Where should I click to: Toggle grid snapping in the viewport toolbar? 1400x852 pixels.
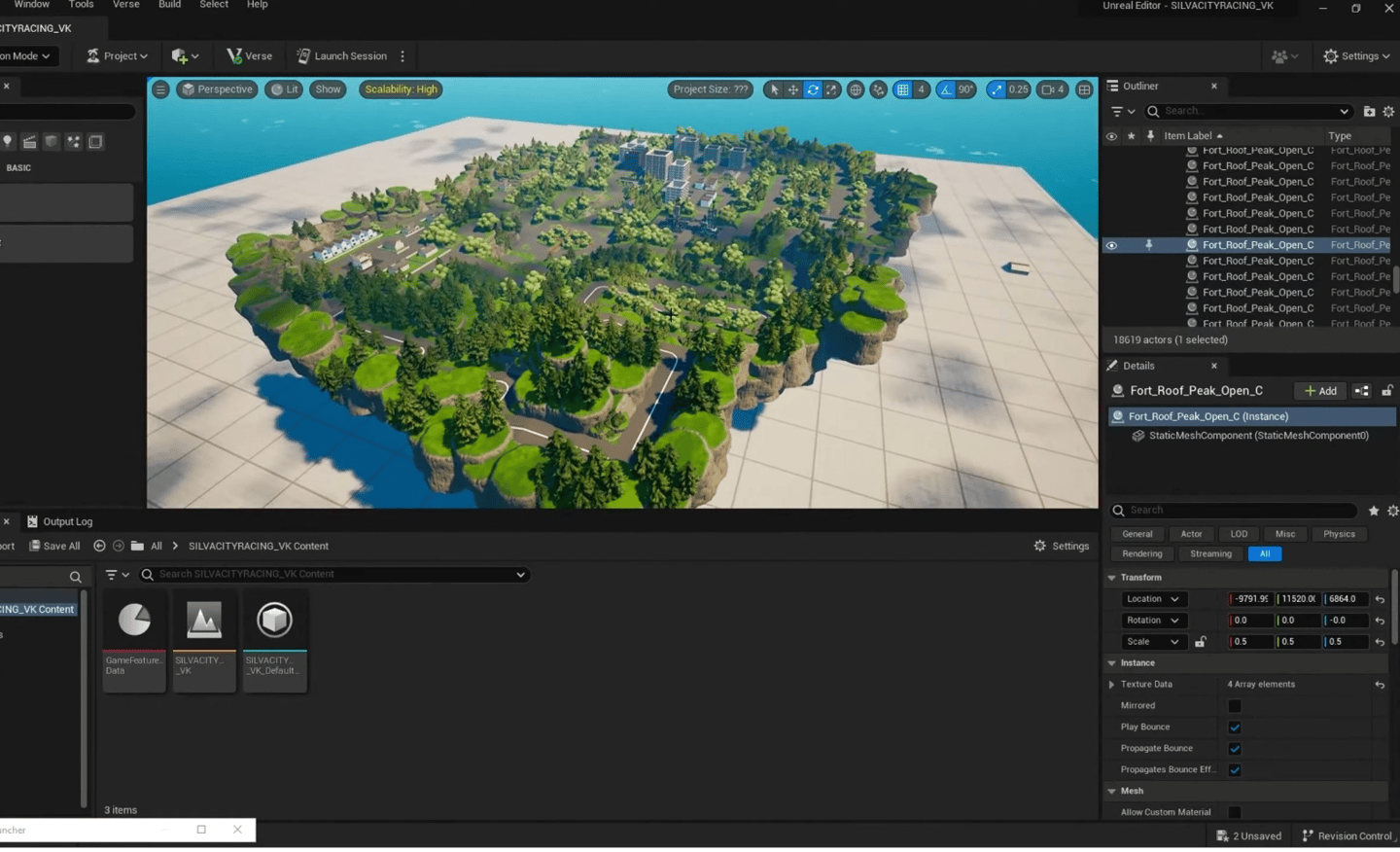tap(903, 89)
